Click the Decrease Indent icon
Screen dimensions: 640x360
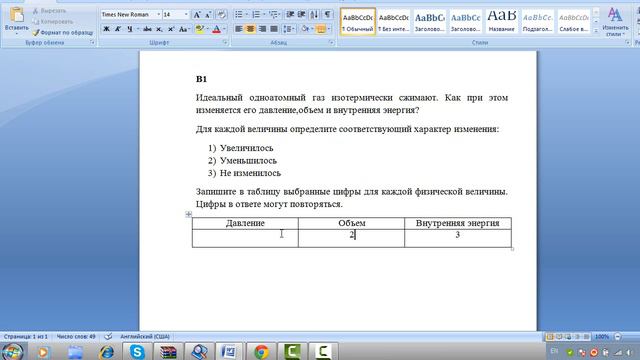tap(290, 15)
